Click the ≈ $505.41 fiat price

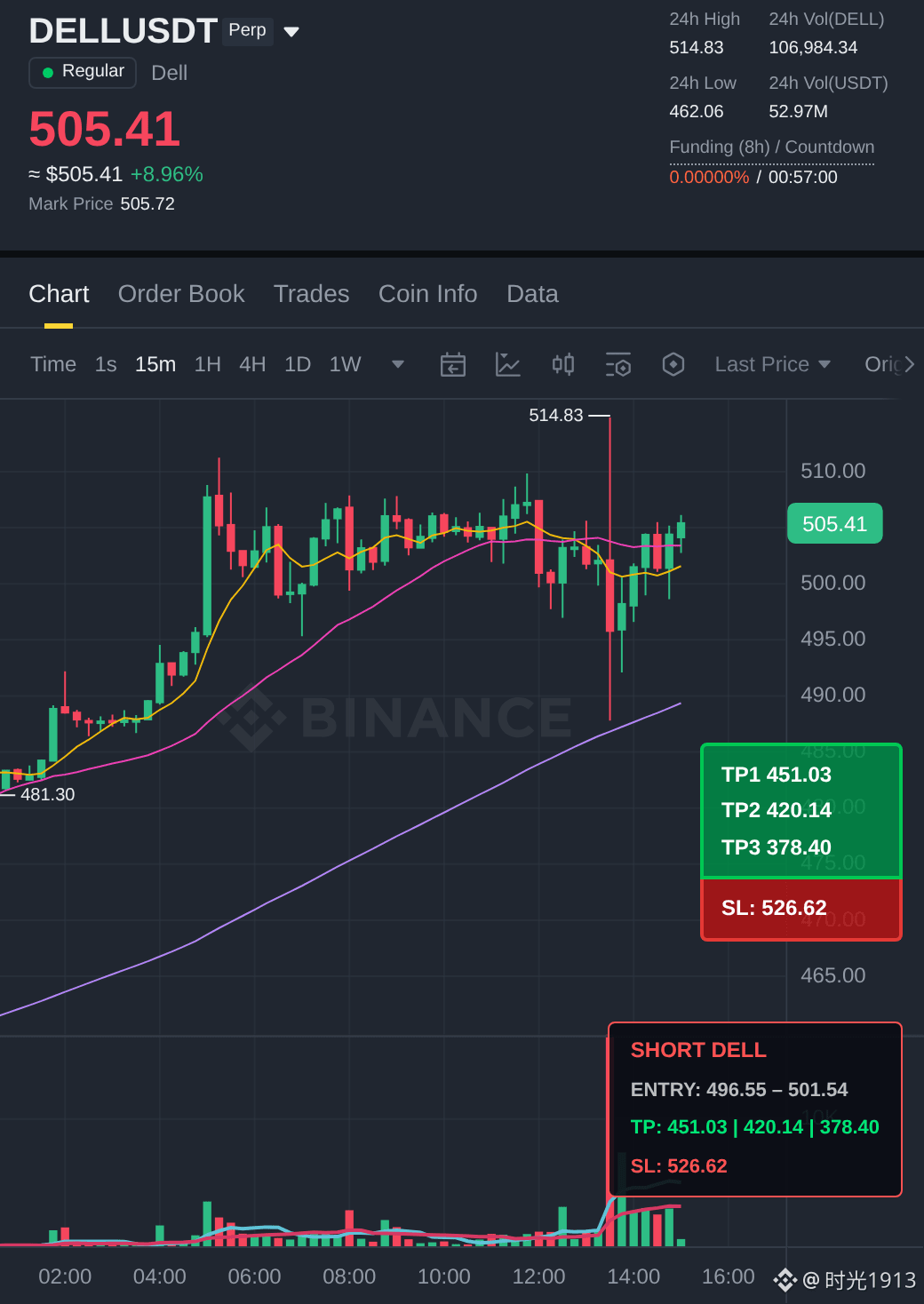(76, 175)
